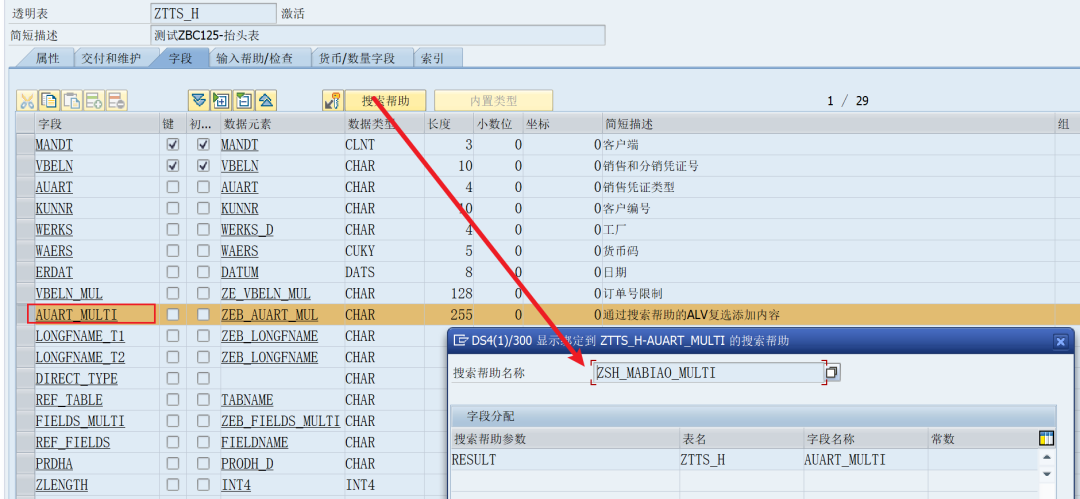
Task: Click the Foreign Keys key icon
Action: click(333, 101)
